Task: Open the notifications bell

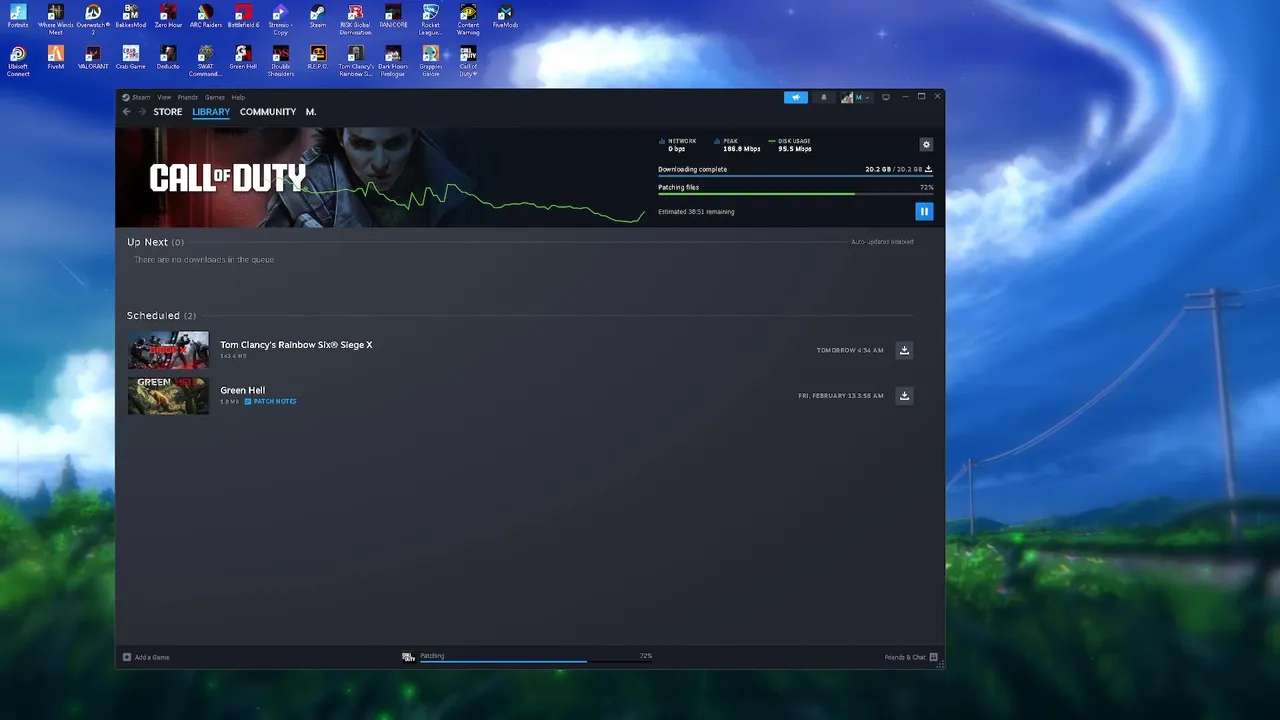Action: tap(824, 97)
